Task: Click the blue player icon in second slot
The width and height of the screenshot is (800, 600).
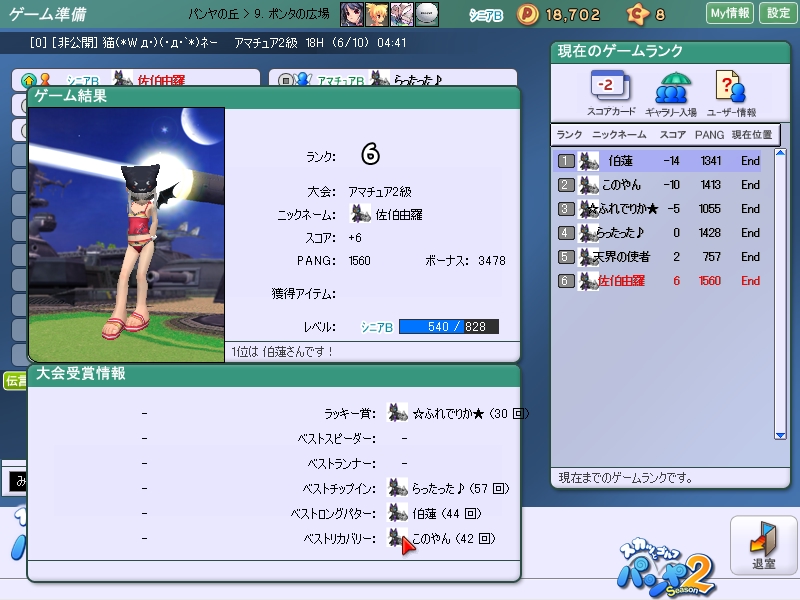Action: pos(304,79)
